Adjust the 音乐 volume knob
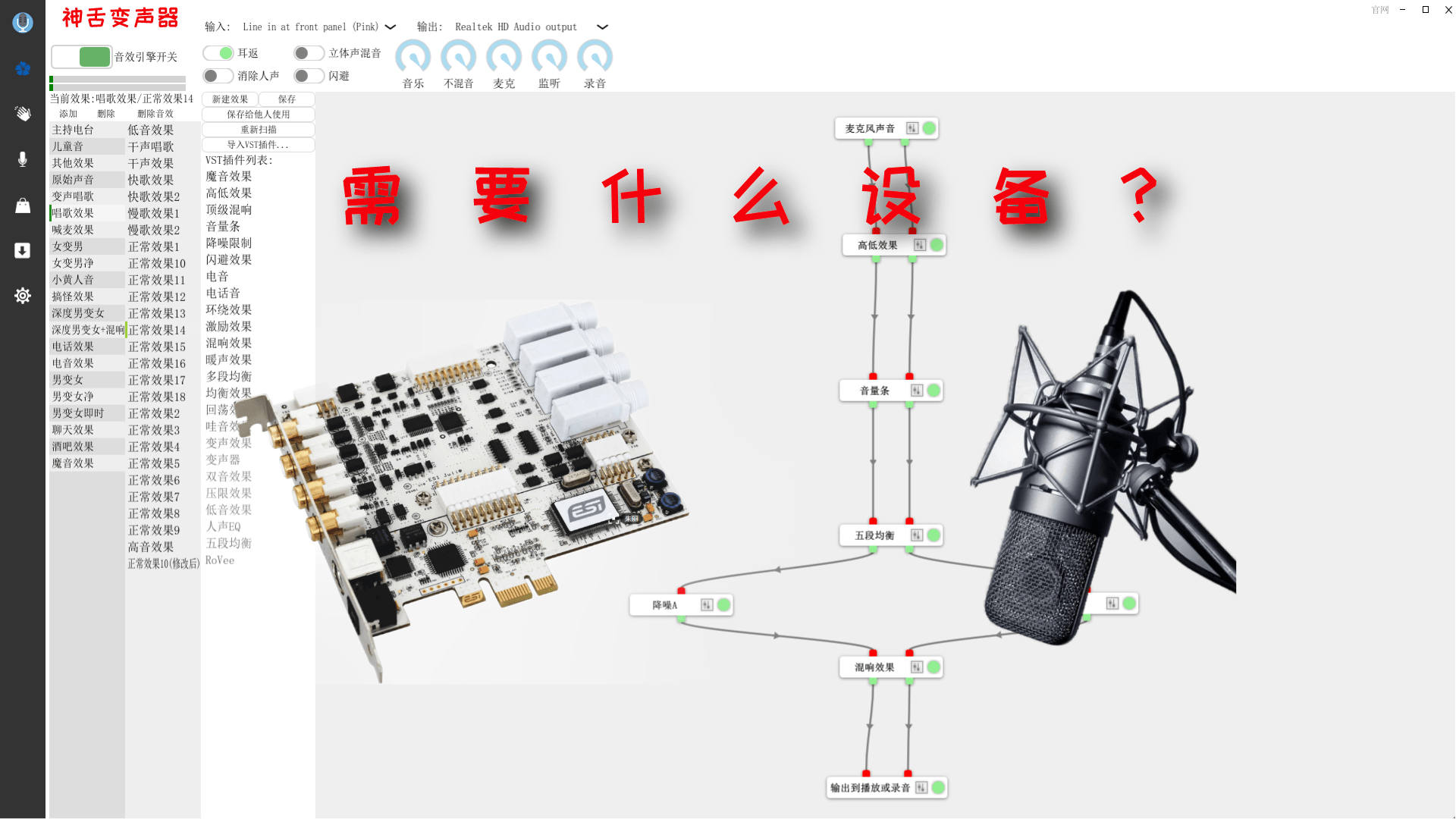This screenshot has width=1456, height=819. (x=413, y=57)
